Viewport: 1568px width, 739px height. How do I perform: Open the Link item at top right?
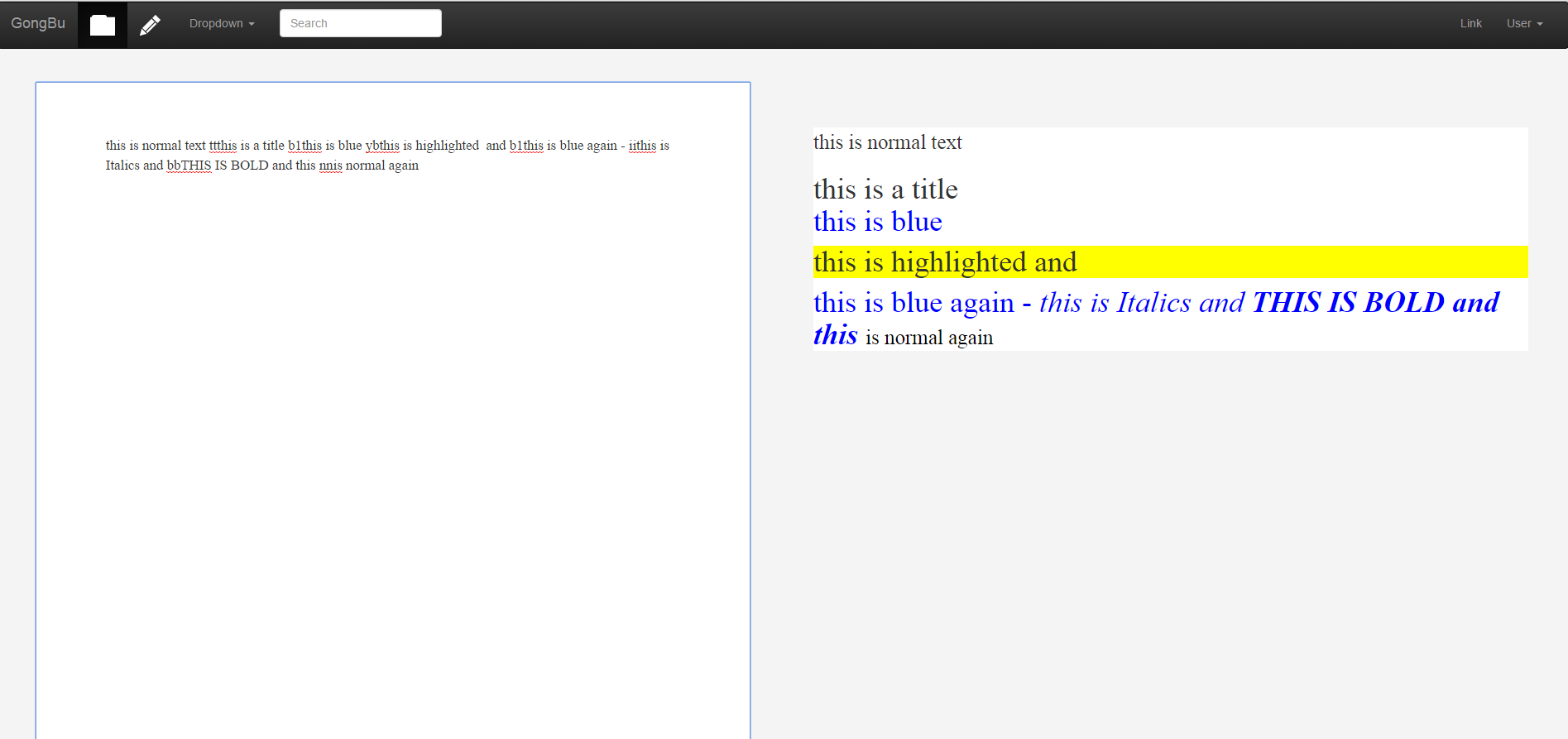1470,23
